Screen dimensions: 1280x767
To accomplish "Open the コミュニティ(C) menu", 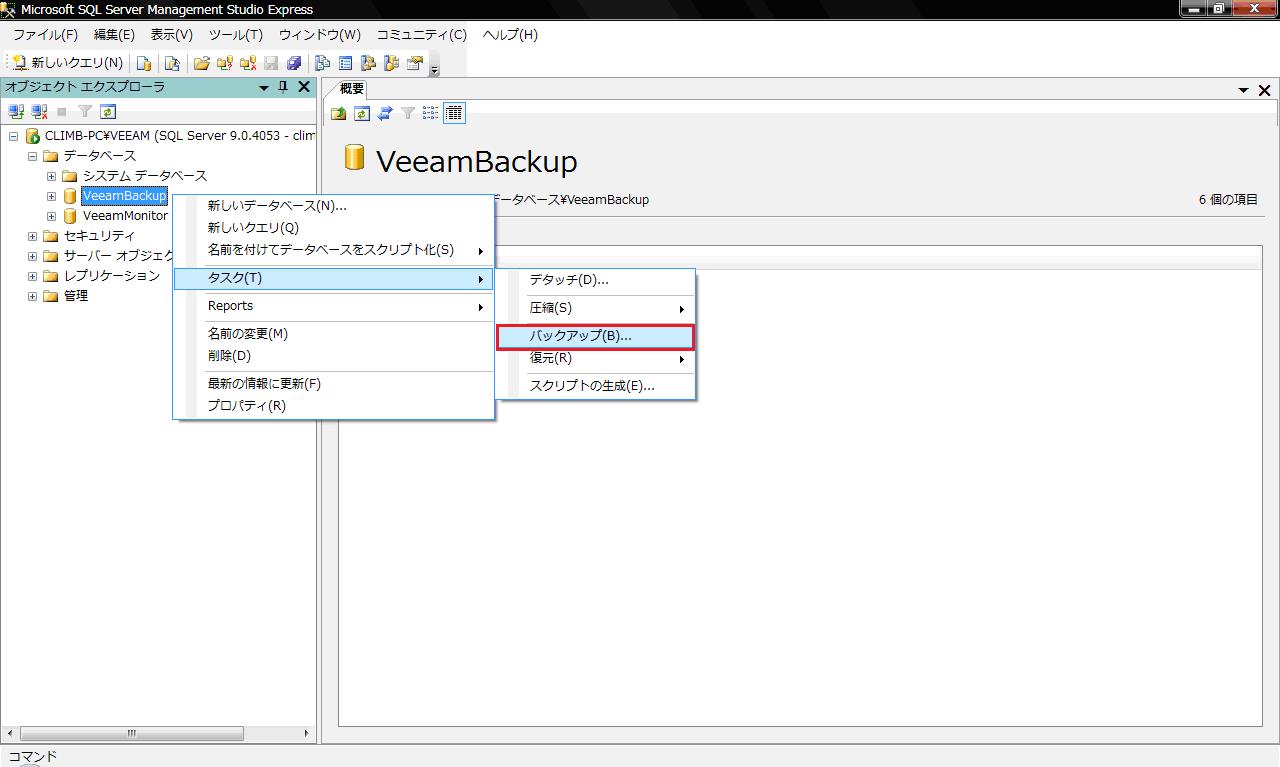I will pos(421,35).
